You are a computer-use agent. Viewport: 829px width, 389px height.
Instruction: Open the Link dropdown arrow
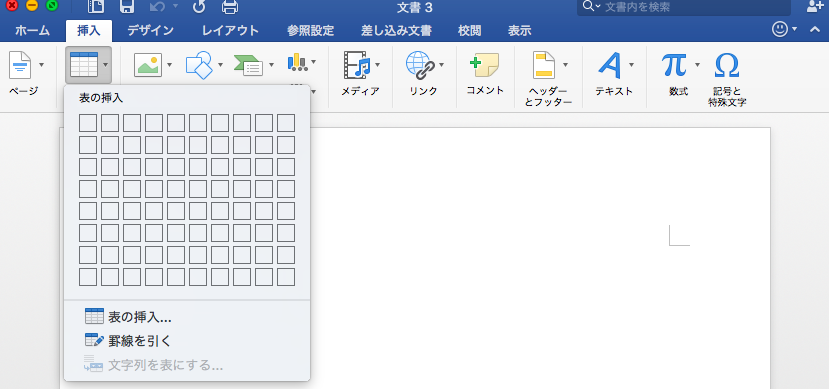[x=441, y=66]
